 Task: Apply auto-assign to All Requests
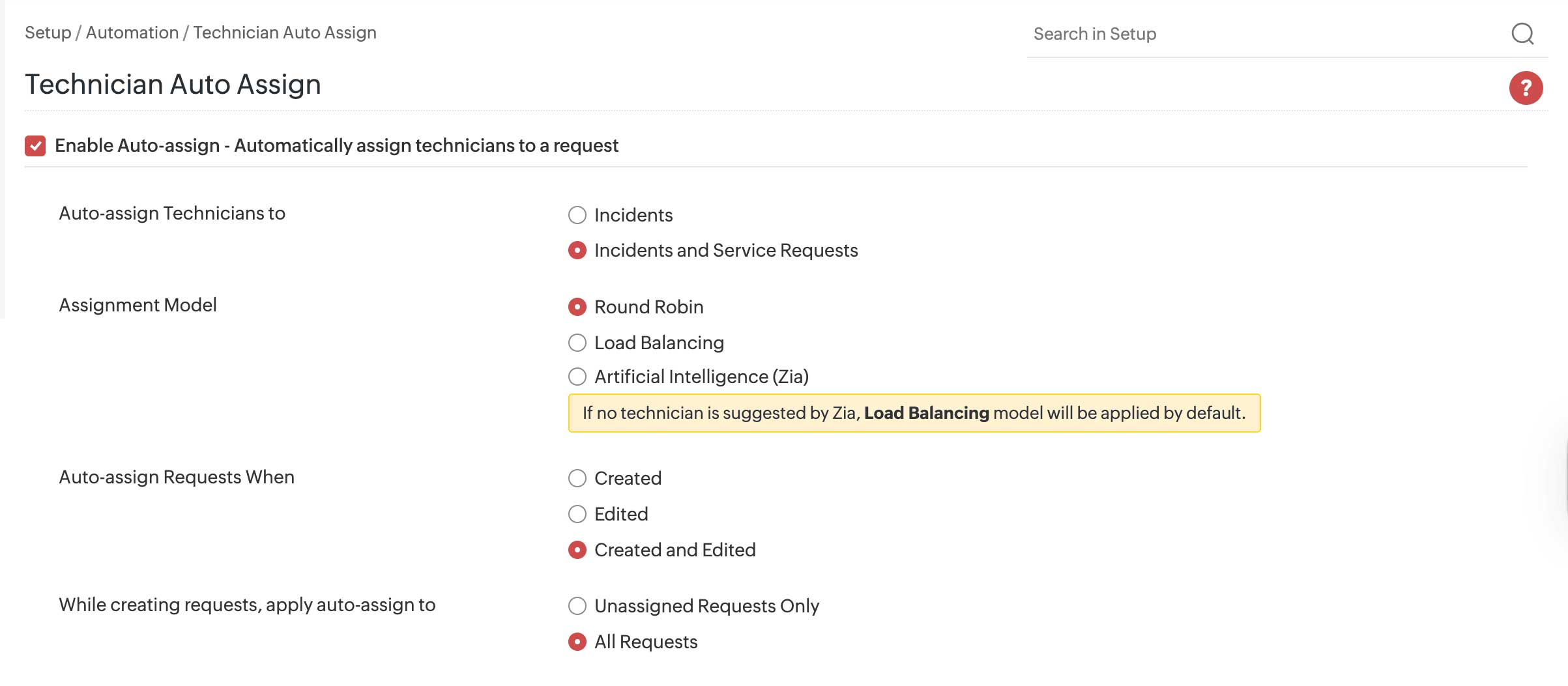pos(577,642)
